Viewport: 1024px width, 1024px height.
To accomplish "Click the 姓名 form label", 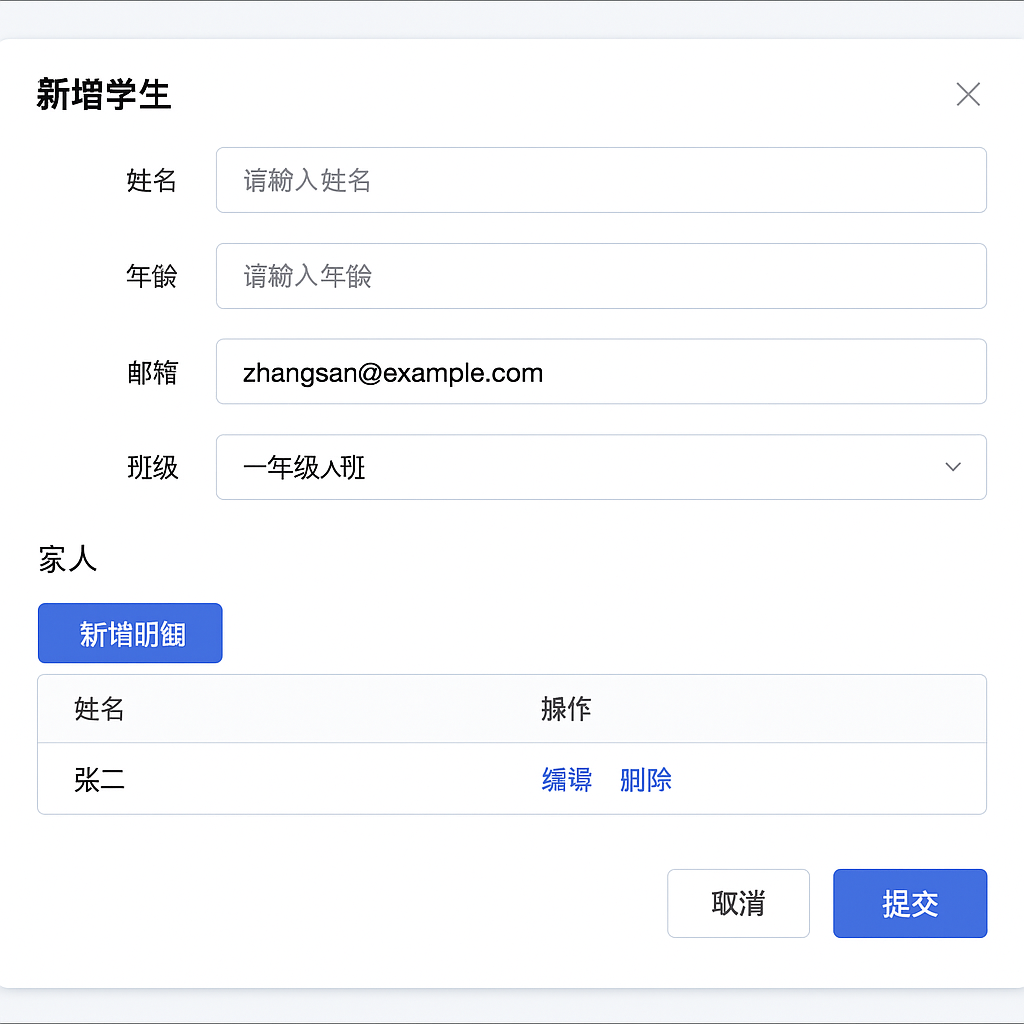I will (x=152, y=180).
